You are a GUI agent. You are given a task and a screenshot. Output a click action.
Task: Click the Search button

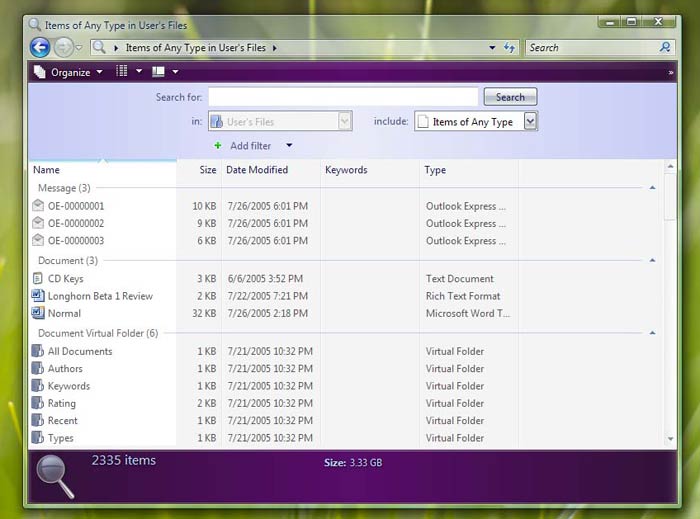coord(510,97)
